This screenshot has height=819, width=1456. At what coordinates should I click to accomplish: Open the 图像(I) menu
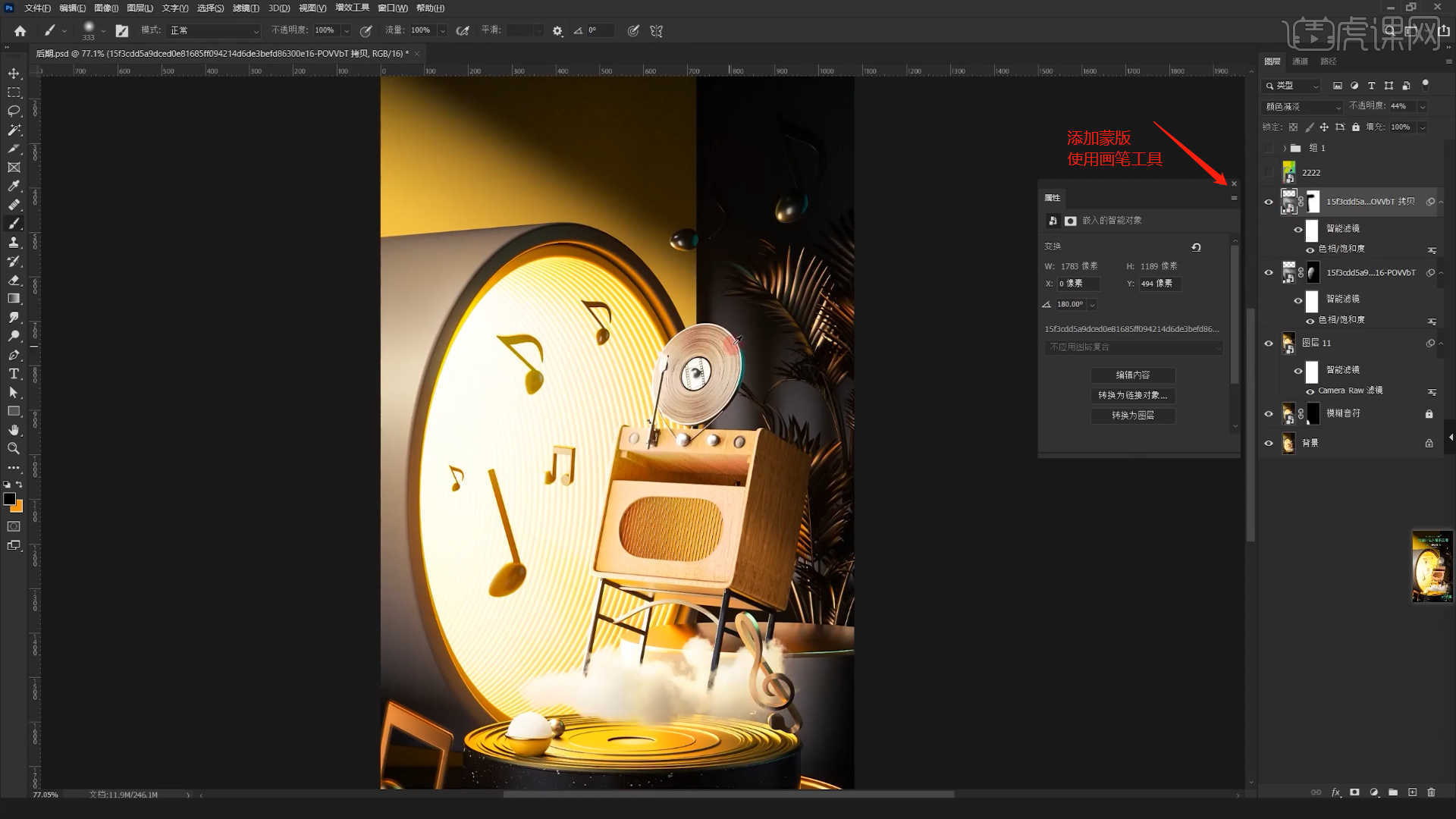[106, 8]
